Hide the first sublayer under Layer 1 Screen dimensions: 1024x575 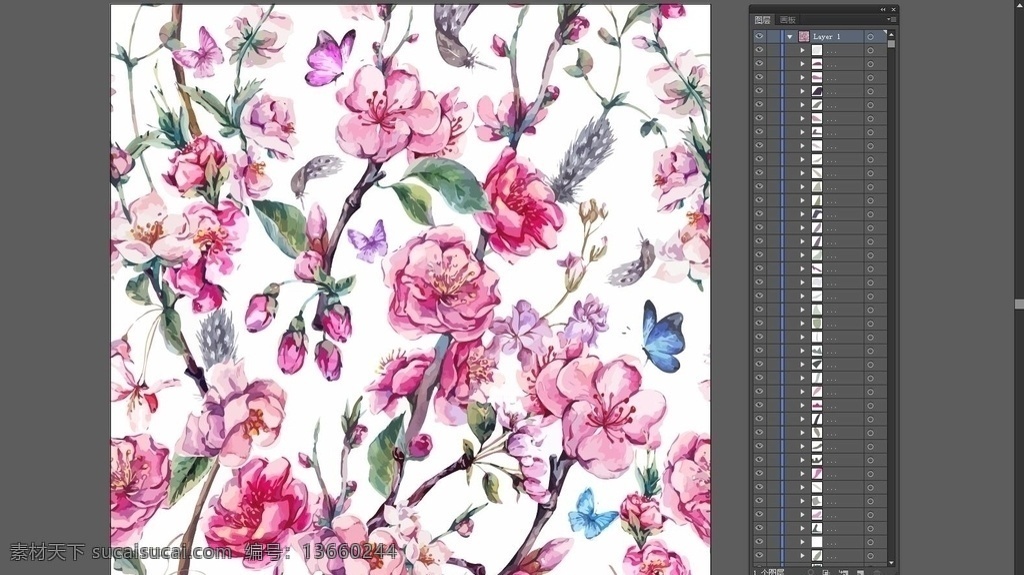(x=759, y=50)
